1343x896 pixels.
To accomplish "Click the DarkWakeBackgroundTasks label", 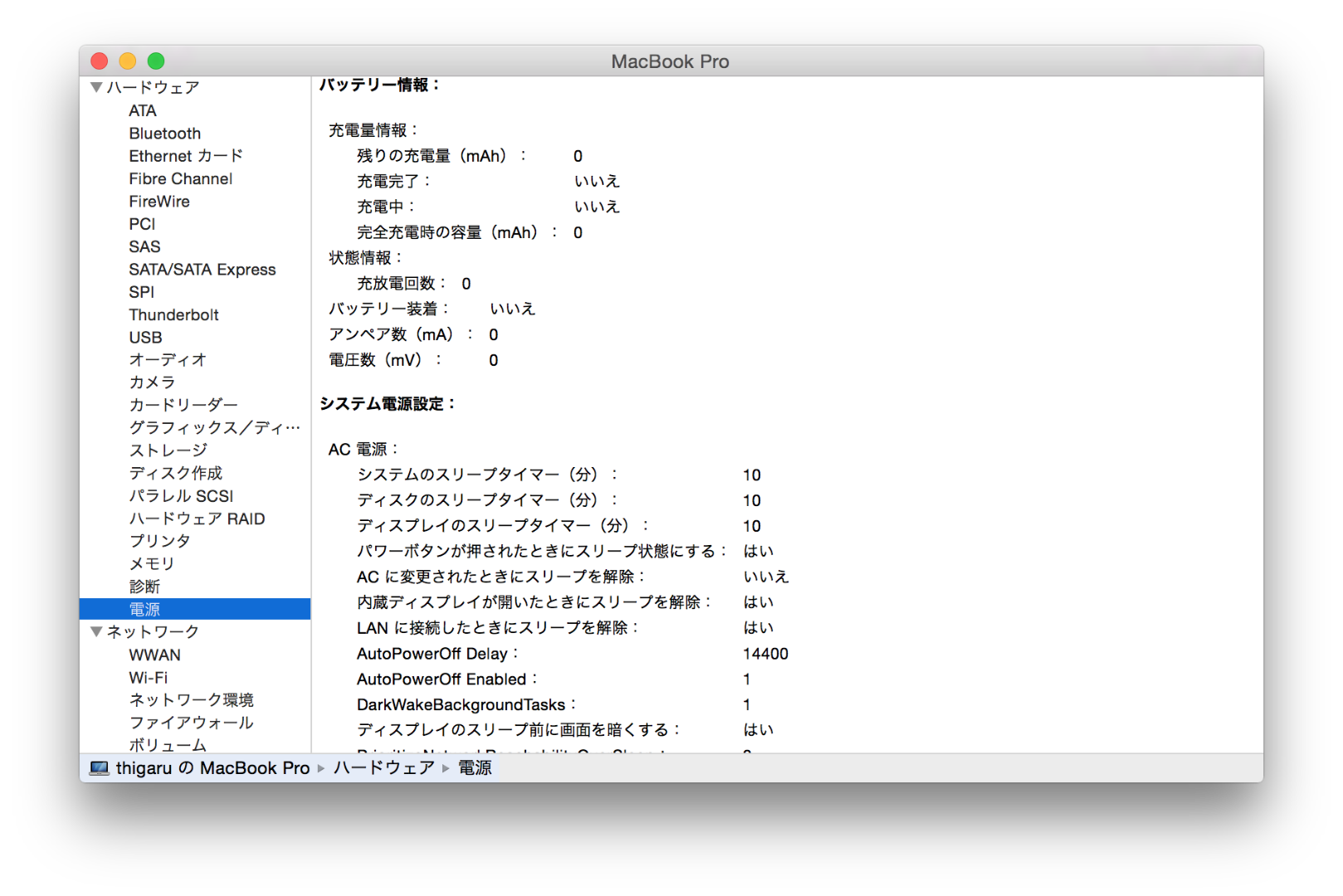I will pyautogui.click(x=466, y=704).
